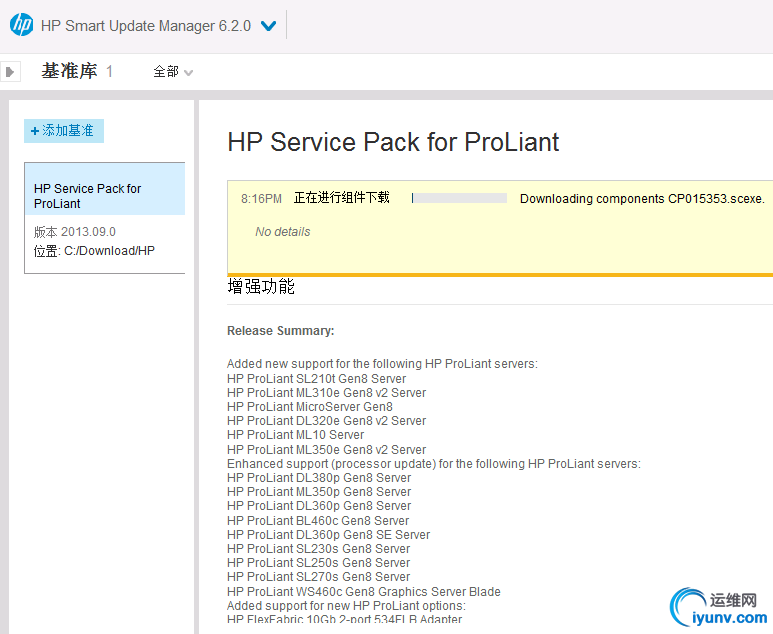Click the HP ProLiant SL230s Gen8 Server line
This screenshot has width=773, height=634.
coord(318,549)
